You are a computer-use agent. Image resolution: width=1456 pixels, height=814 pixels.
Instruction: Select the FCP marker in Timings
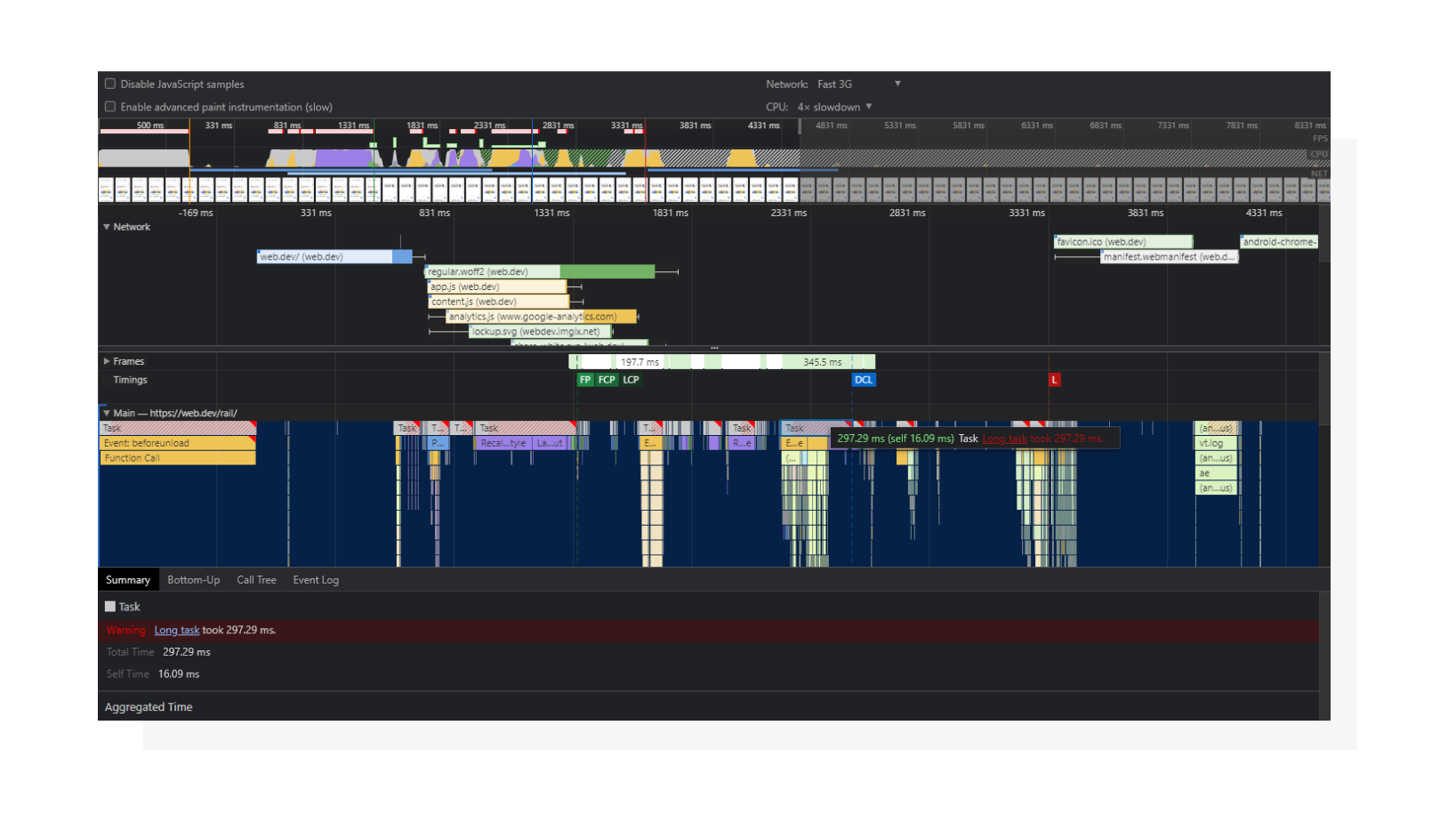pos(606,380)
